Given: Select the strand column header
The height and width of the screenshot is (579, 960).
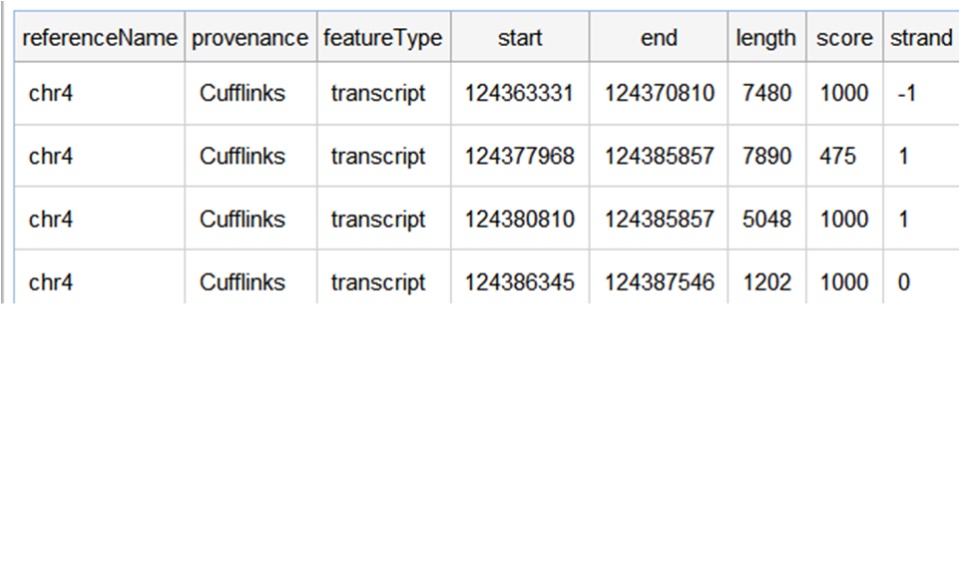Looking at the screenshot, I should [x=921, y=37].
